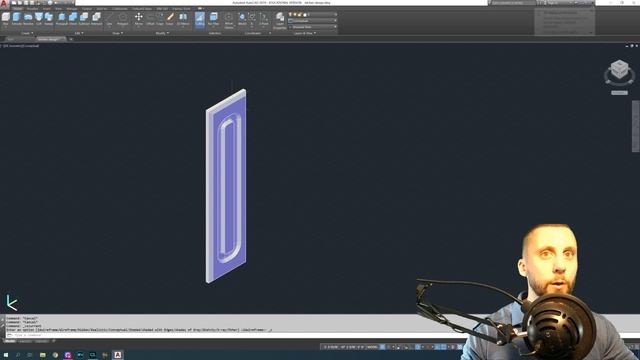The height and width of the screenshot is (360, 640).
Task: Click the viewport controls label at top-left
Action: click(21, 46)
